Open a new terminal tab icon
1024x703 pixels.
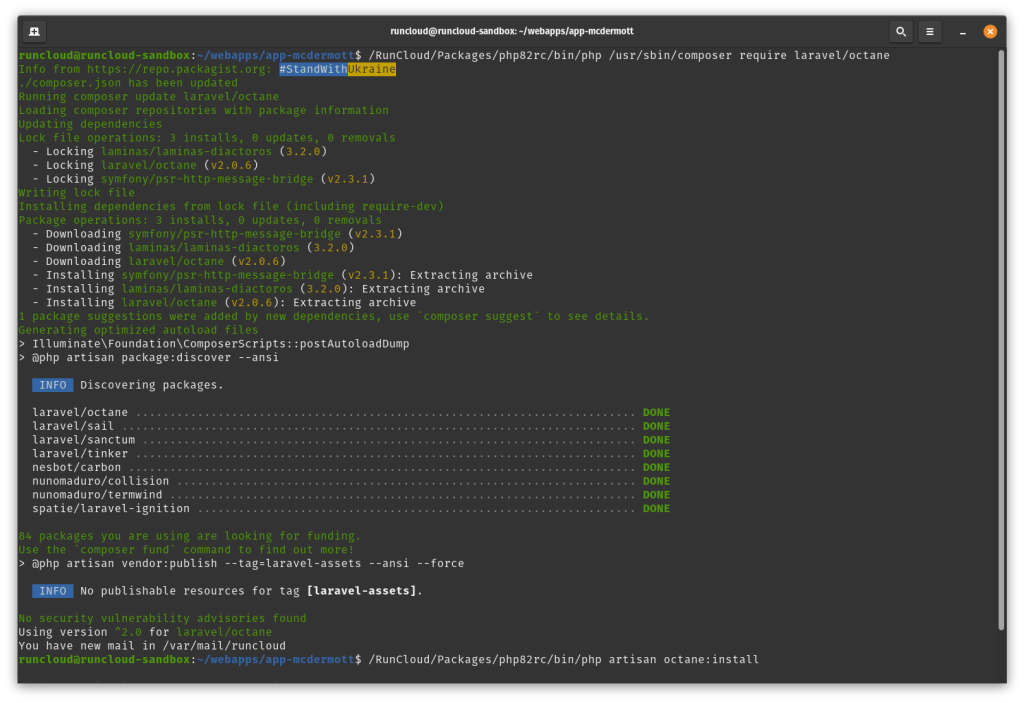tap(35, 31)
